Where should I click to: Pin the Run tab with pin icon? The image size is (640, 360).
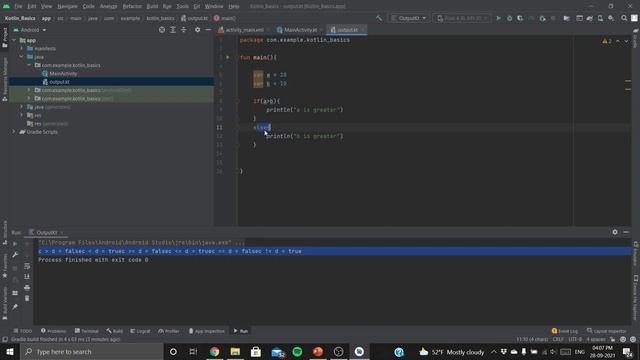pos(15,307)
